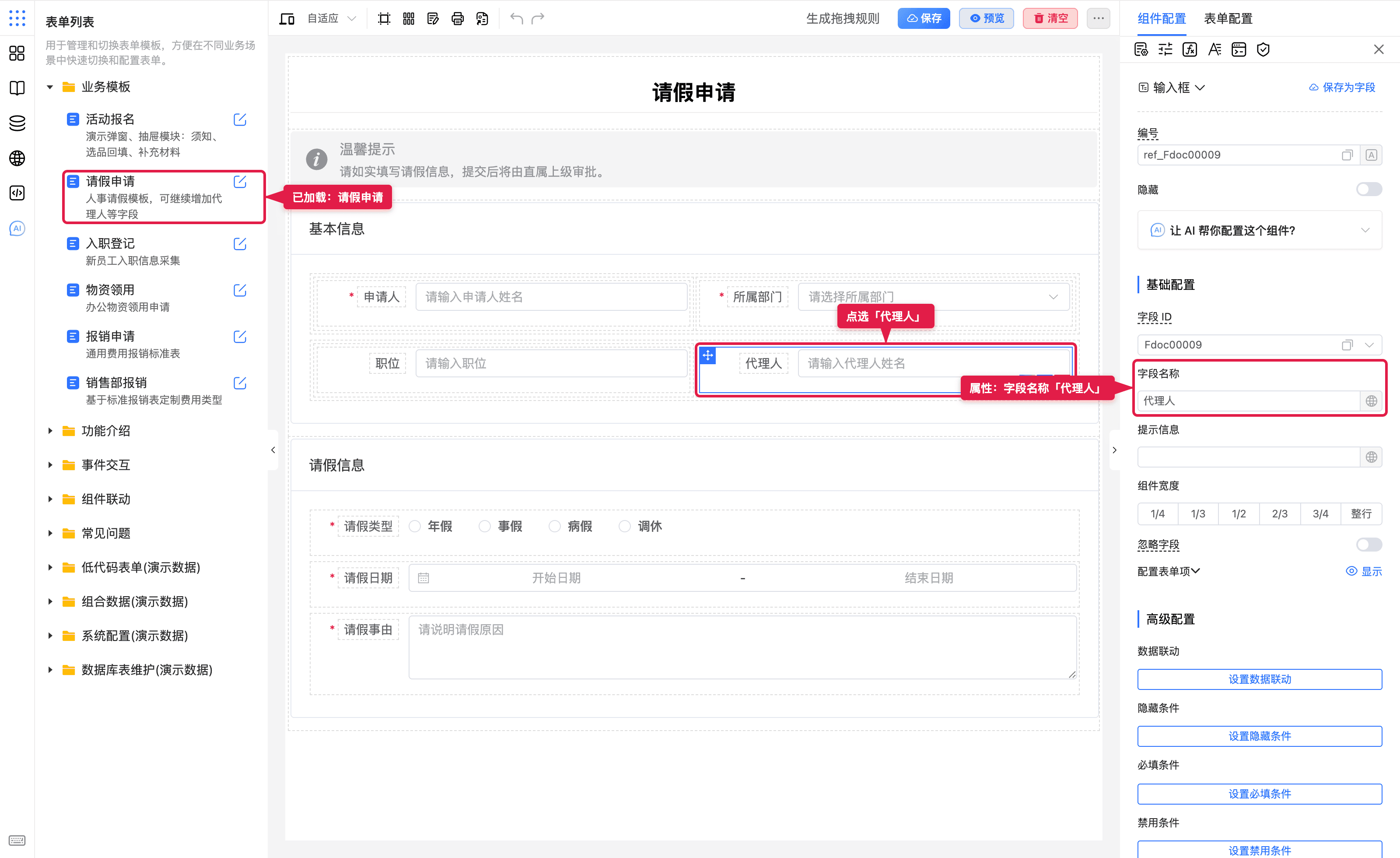The height and width of the screenshot is (858, 1400).
Task: Open the 销售部报销 form template
Action: [x=116, y=383]
